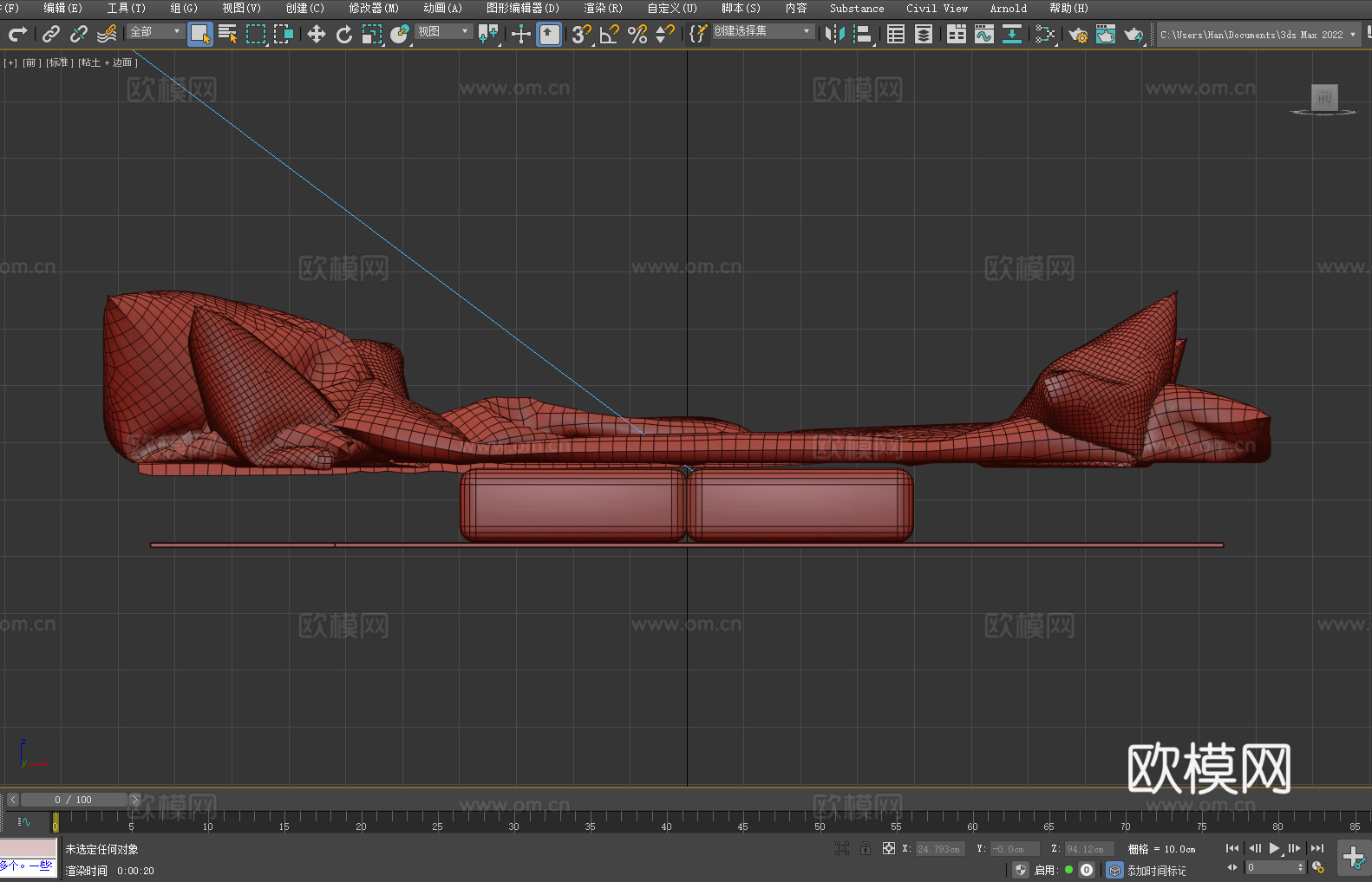Toggle the Angle Snap button
Viewport: 1372px width, 882px height.
(x=609, y=34)
